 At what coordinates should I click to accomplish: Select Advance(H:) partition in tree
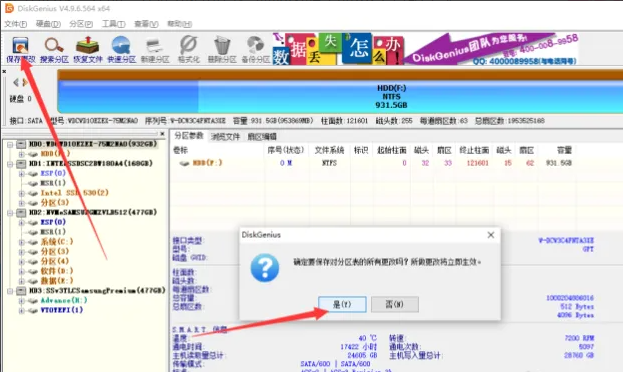coord(64,300)
